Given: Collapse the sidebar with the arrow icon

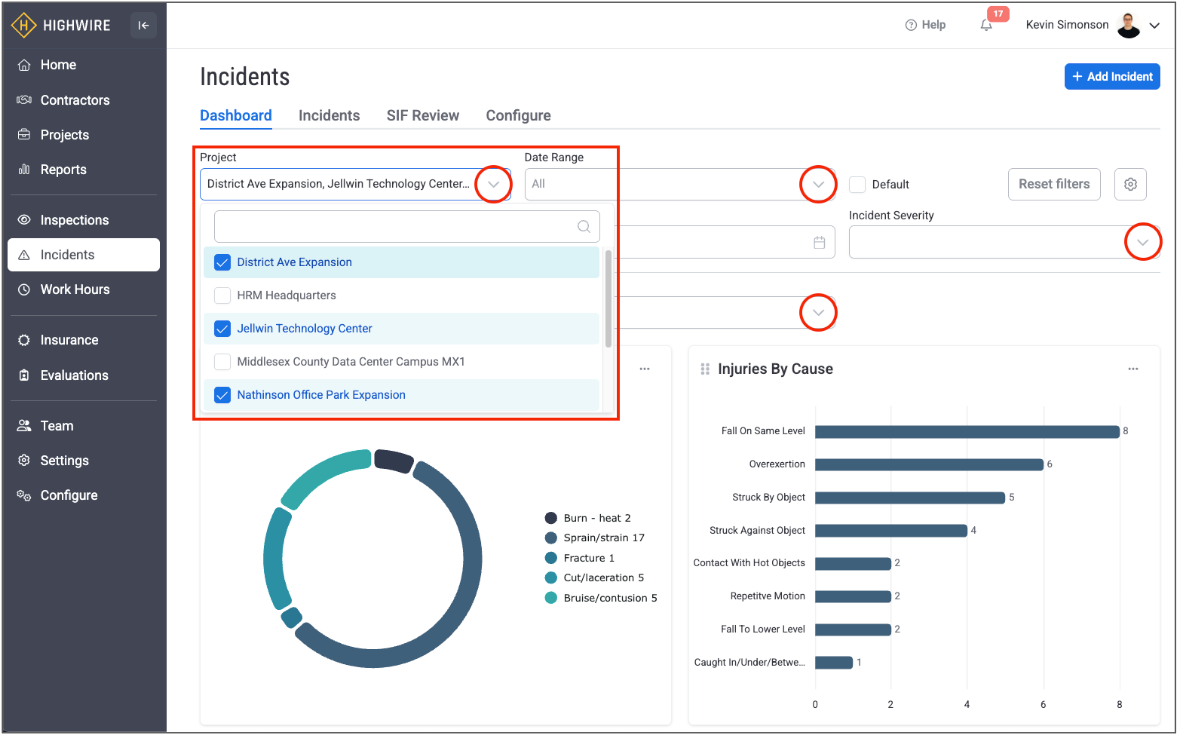Looking at the screenshot, I should pos(143,26).
